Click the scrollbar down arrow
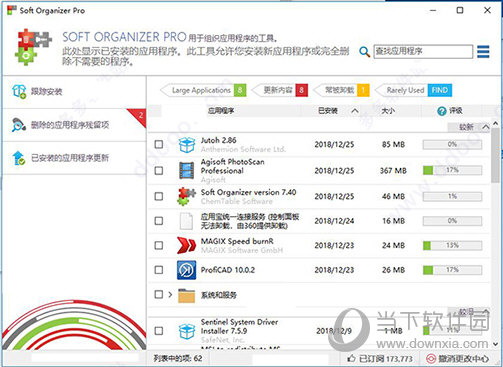 (496, 344)
